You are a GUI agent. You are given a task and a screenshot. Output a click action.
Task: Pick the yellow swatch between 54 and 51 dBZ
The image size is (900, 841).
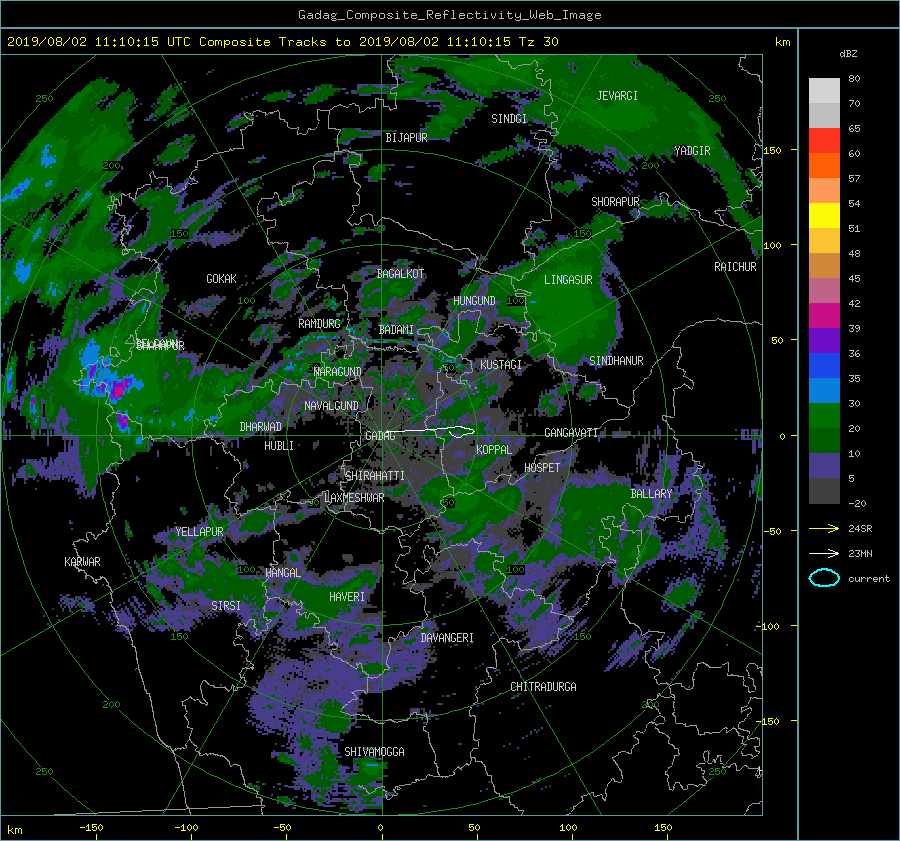(824, 215)
